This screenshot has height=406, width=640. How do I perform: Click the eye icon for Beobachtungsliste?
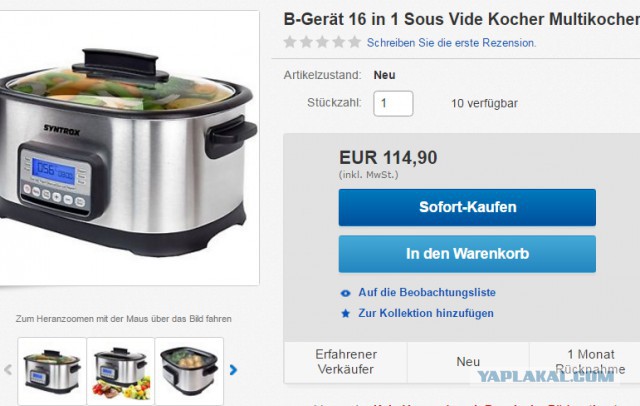coord(345,293)
